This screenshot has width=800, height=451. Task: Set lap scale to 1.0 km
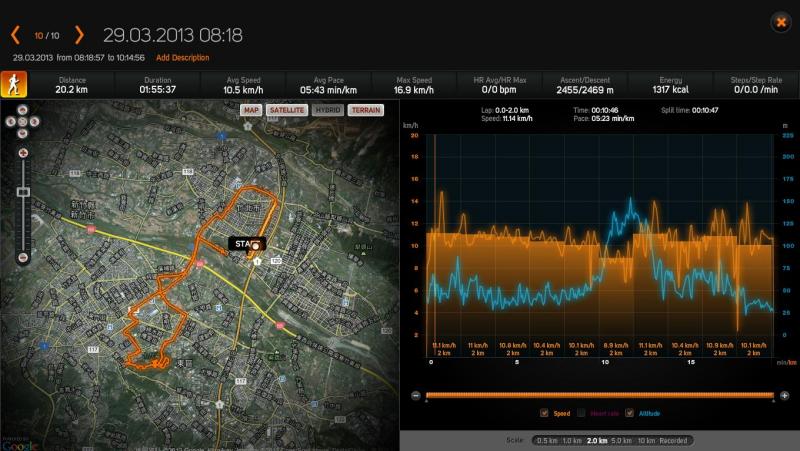click(x=572, y=440)
